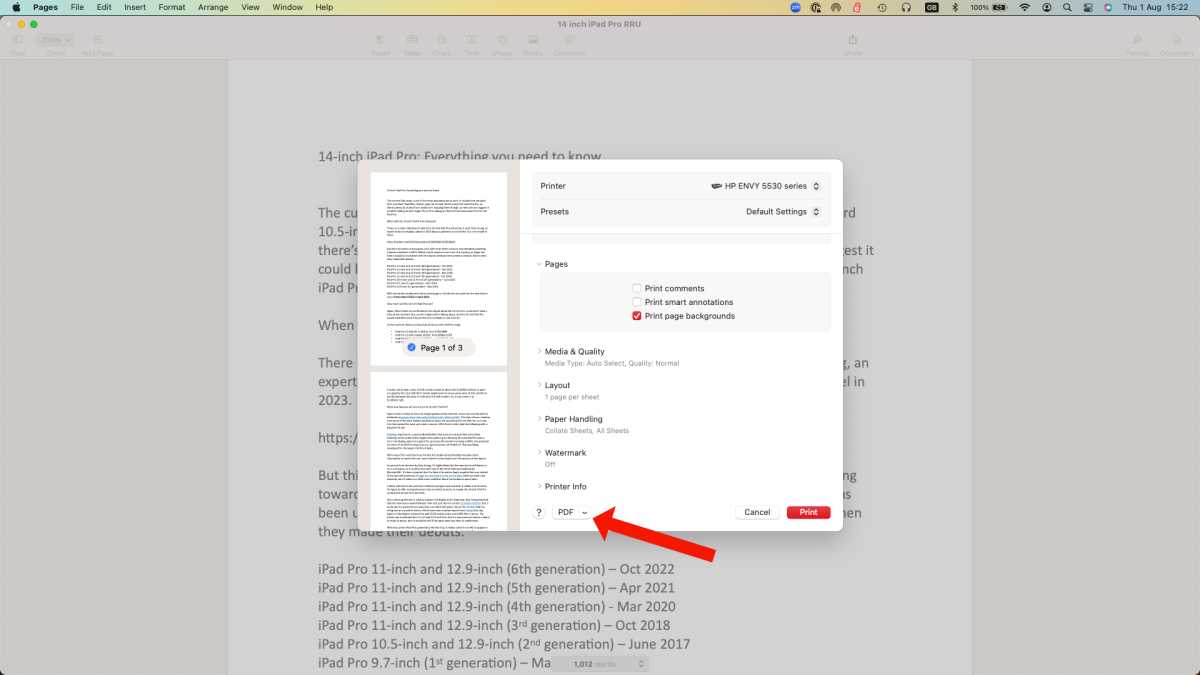Click the 'Collate Sheets, All Sheets' summary text

coord(587,431)
